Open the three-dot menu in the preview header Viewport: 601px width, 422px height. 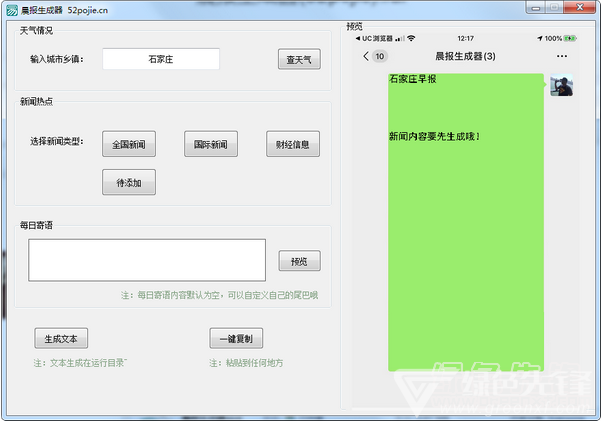[x=562, y=56]
